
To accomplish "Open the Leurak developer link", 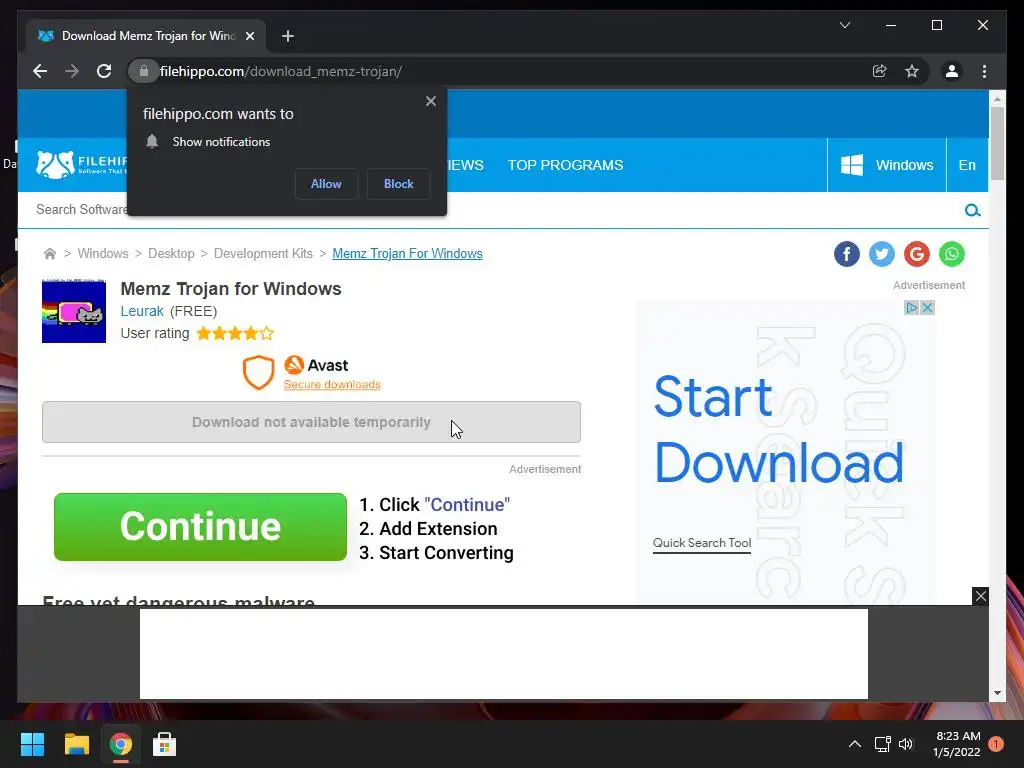I will coord(142,312).
